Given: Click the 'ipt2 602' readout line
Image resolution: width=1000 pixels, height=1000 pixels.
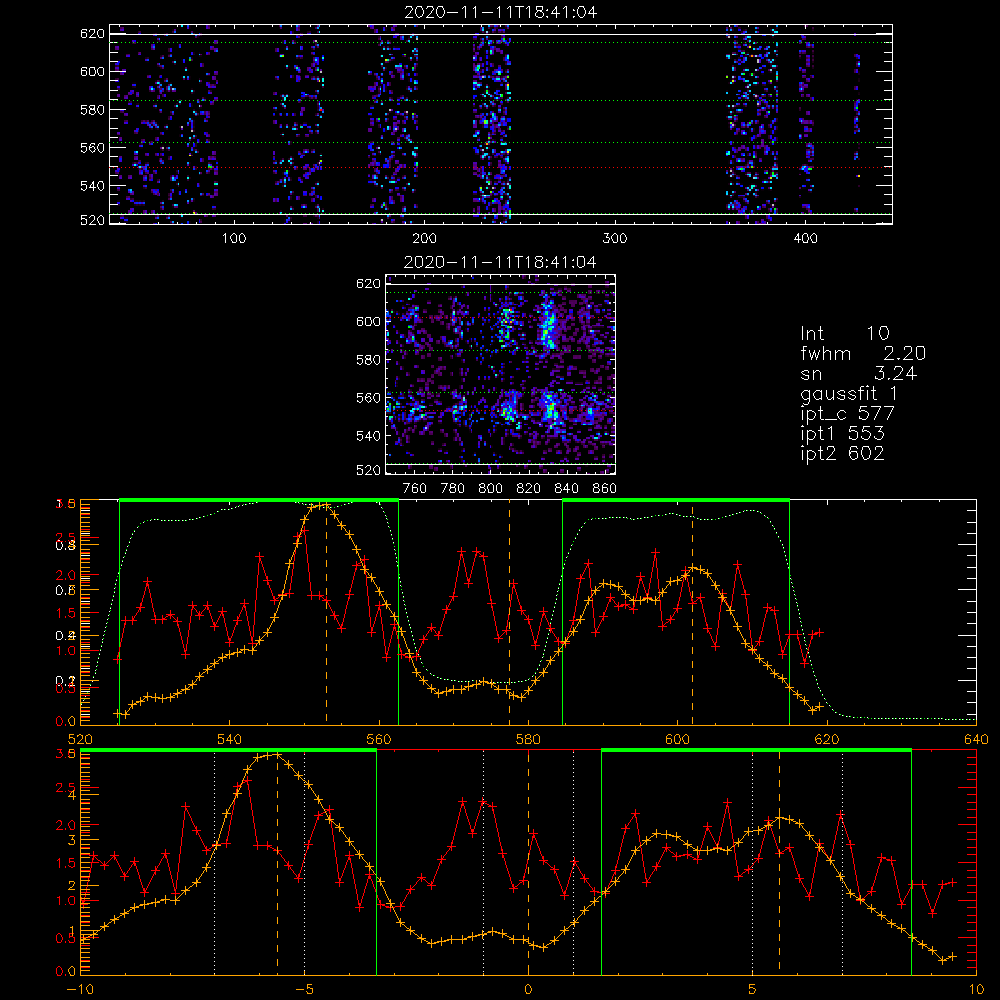Looking at the screenshot, I should pos(842,453).
